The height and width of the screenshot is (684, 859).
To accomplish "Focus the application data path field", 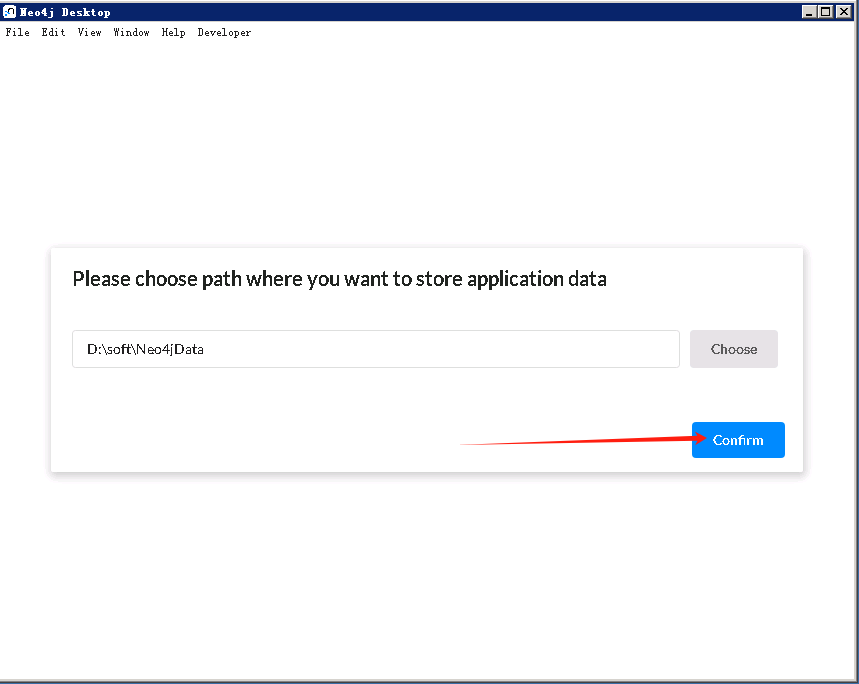I will [x=376, y=349].
